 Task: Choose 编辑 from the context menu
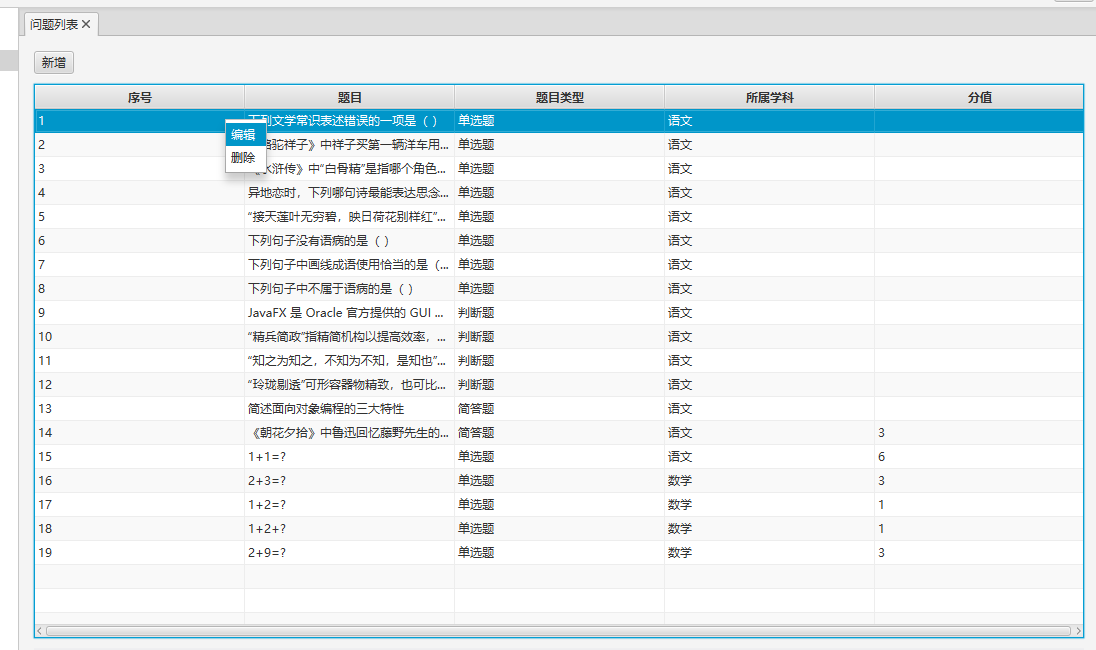coord(243,135)
